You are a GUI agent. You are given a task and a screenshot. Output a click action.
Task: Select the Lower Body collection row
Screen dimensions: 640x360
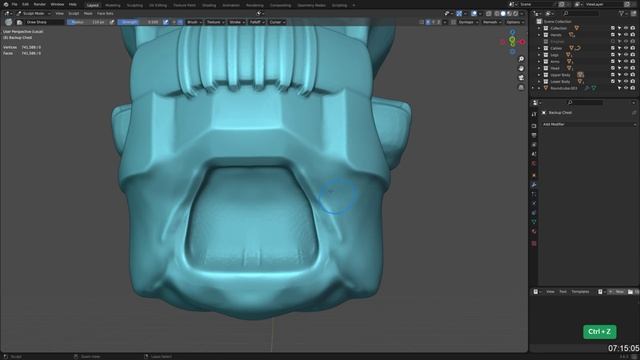coord(584,82)
